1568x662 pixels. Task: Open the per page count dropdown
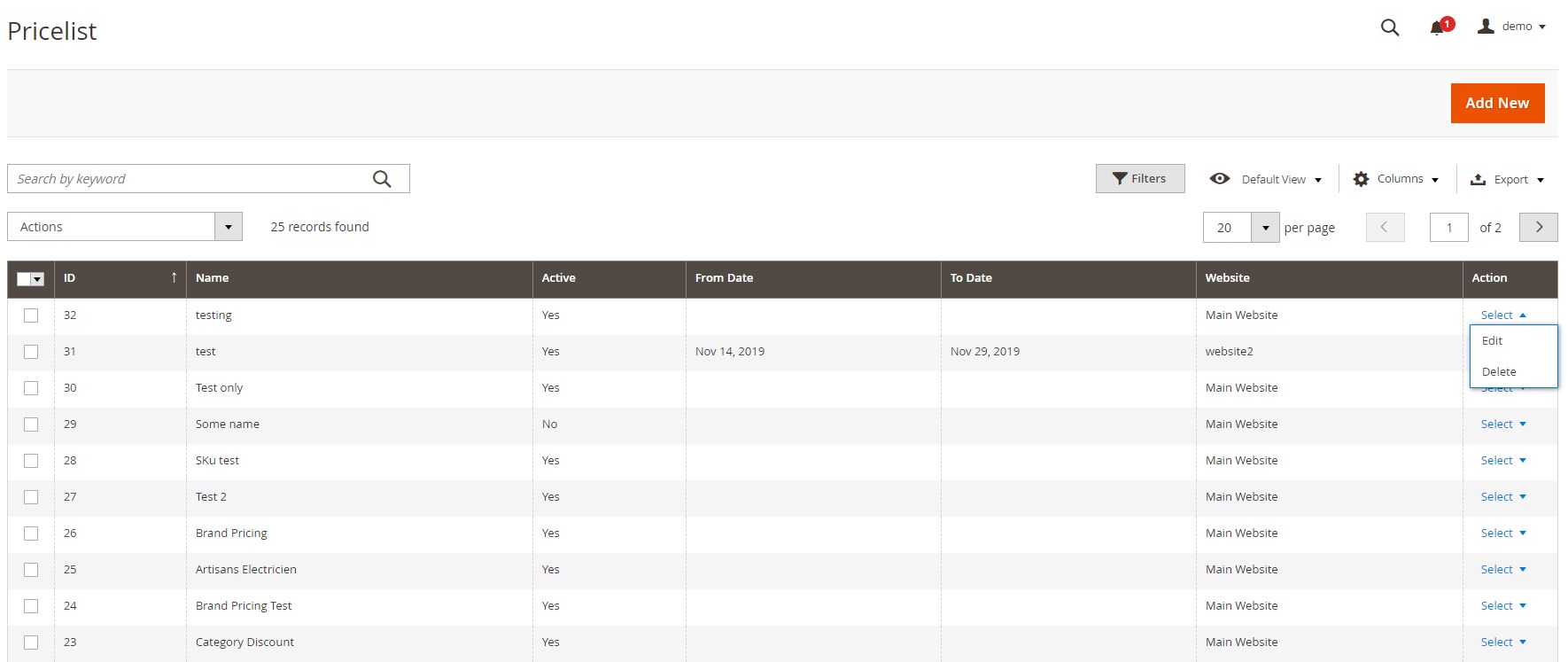click(x=1265, y=228)
